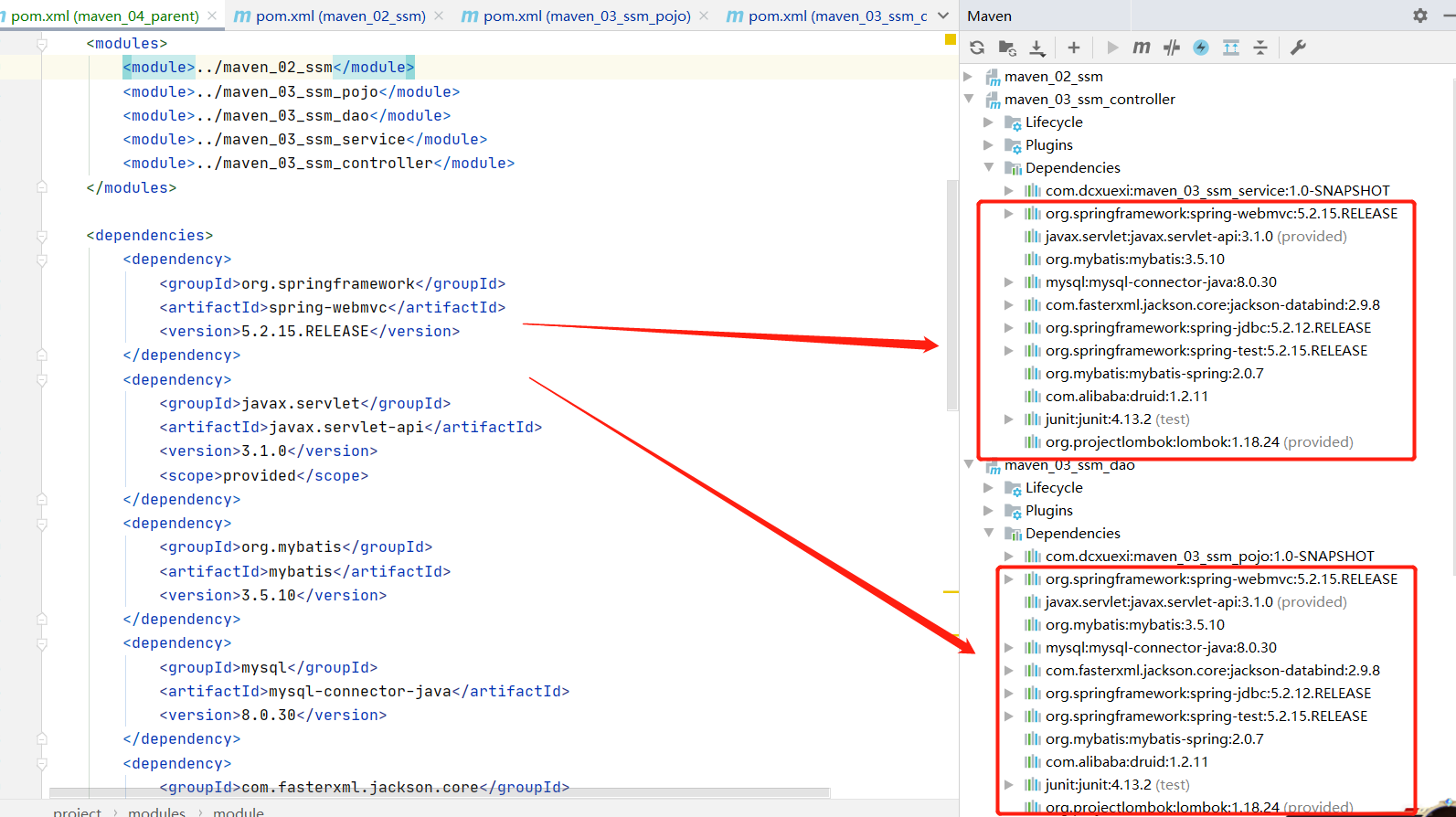Image resolution: width=1456 pixels, height=817 pixels.
Task: Fold org.mybatis <dependency> block in gutter
Action: [x=42, y=524]
